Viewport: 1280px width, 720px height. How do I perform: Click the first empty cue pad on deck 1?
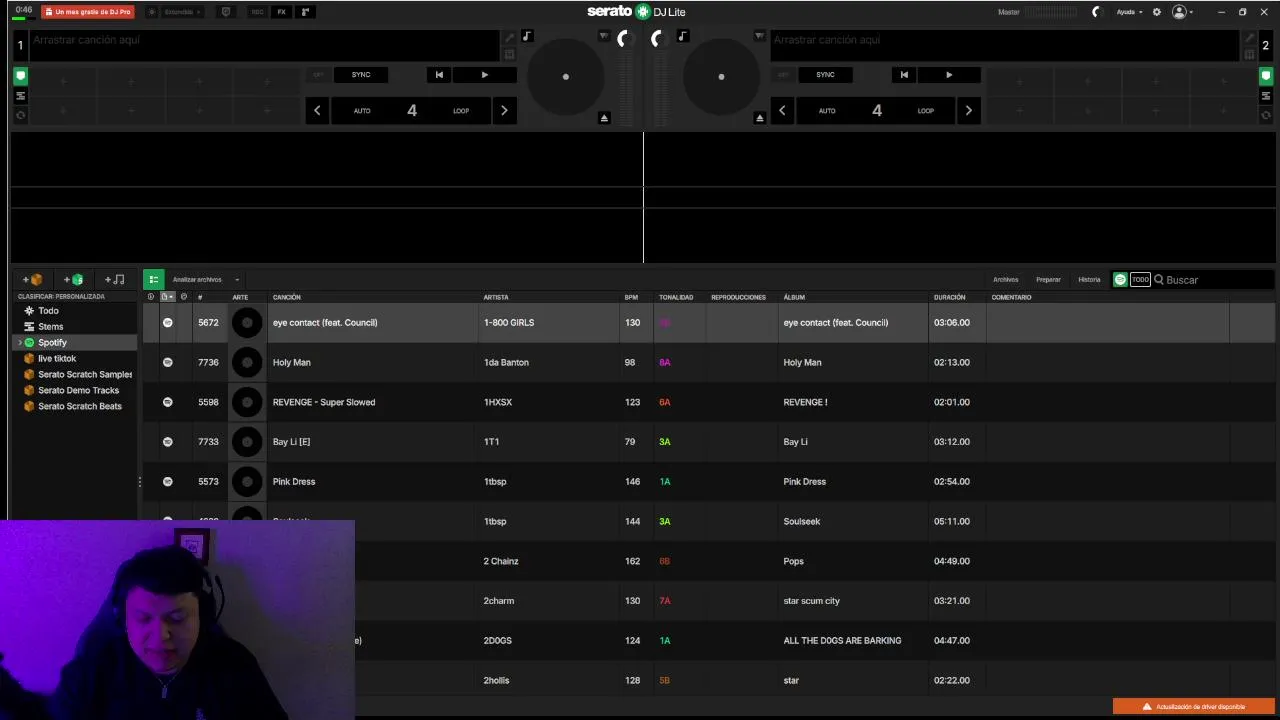[62, 81]
